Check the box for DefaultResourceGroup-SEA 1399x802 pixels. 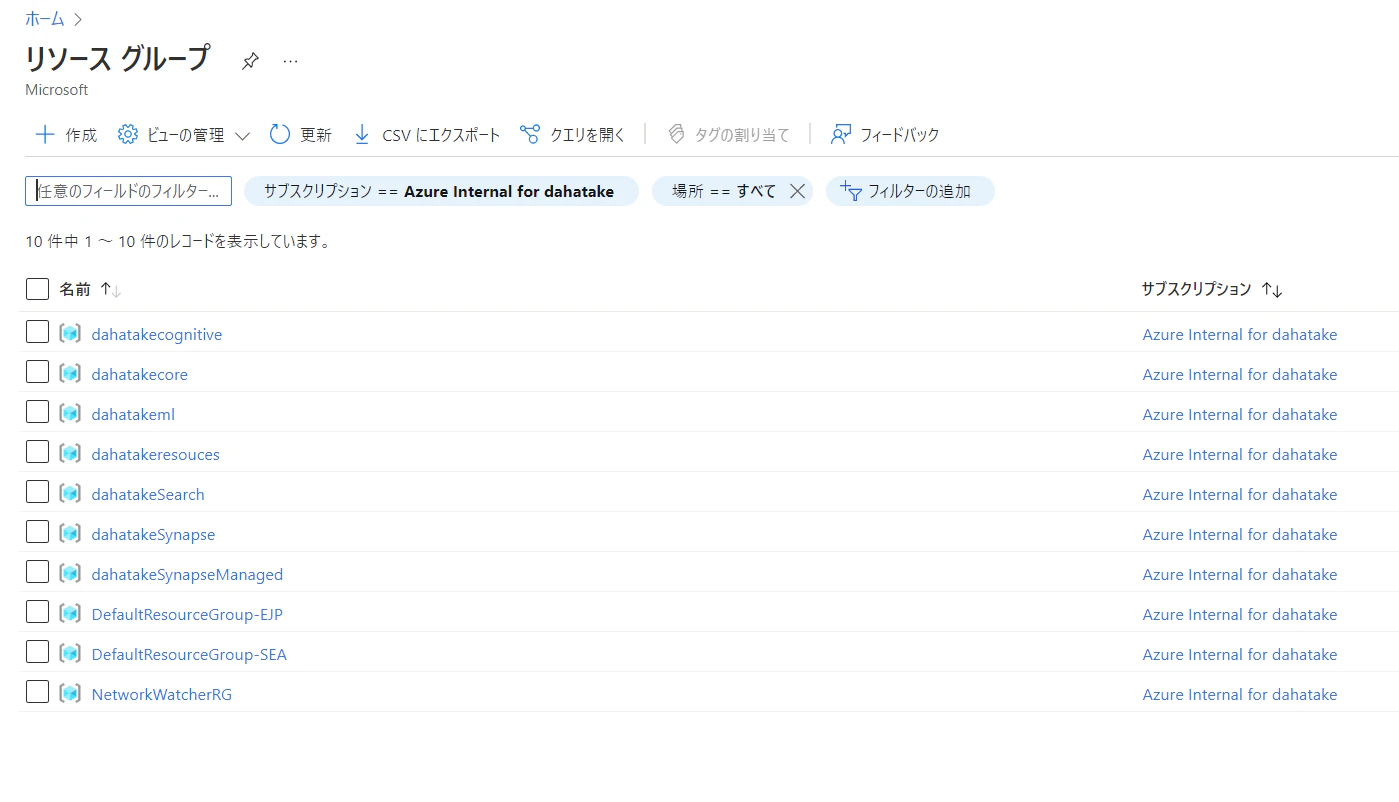point(37,651)
